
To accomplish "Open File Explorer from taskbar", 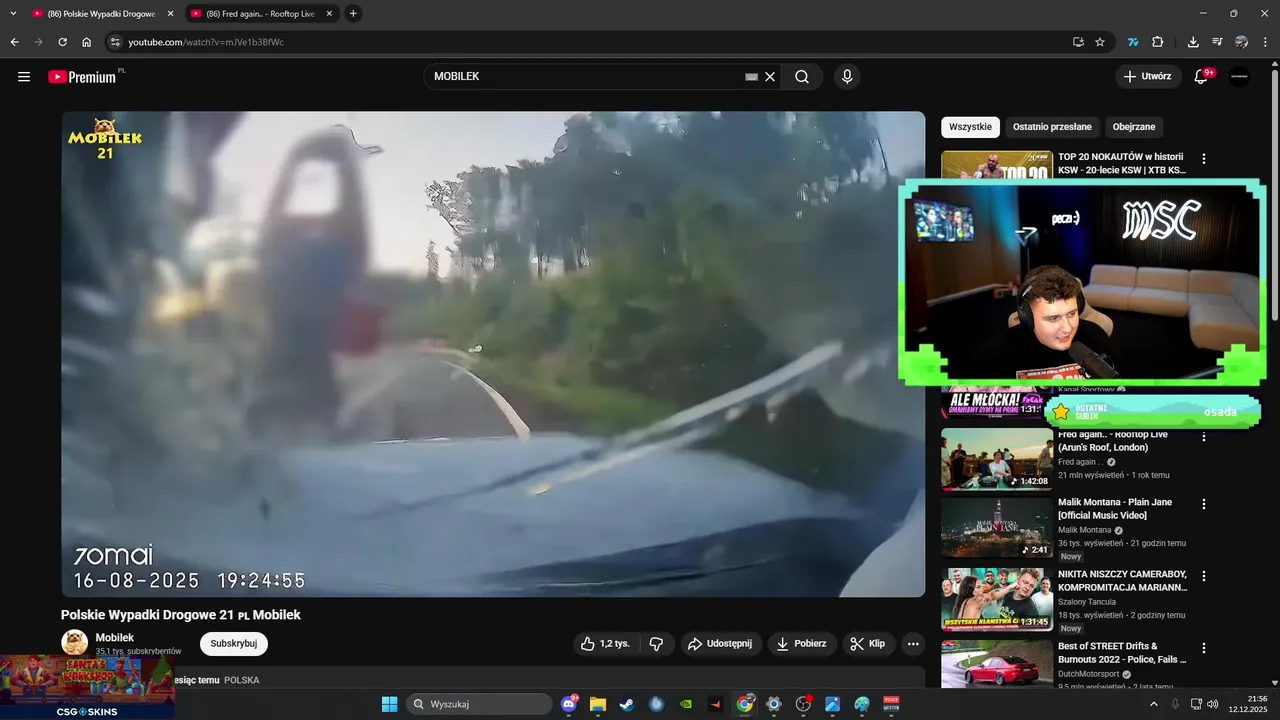I will coord(598,704).
